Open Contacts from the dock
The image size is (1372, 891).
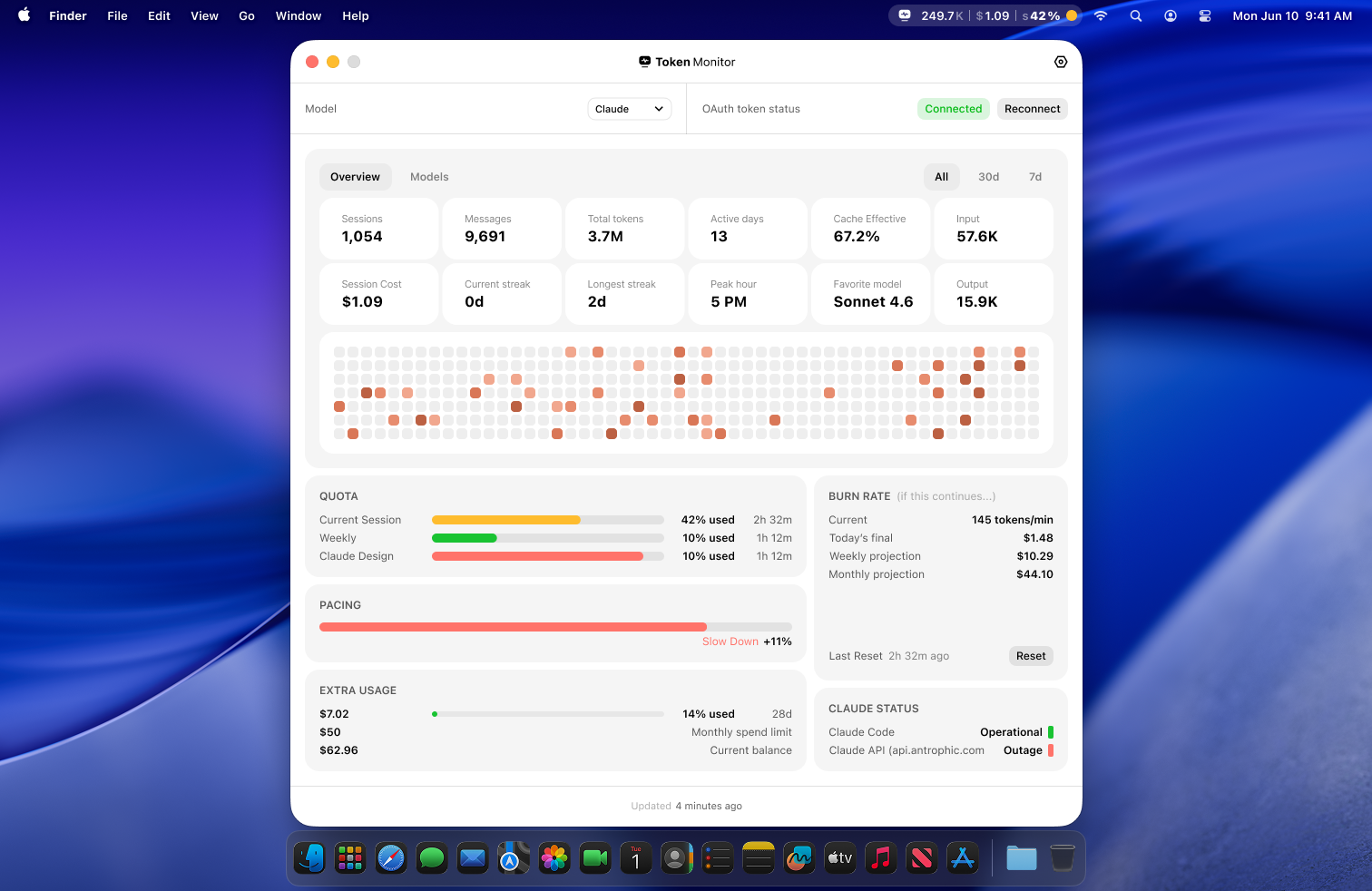pyautogui.click(x=677, y=857)
